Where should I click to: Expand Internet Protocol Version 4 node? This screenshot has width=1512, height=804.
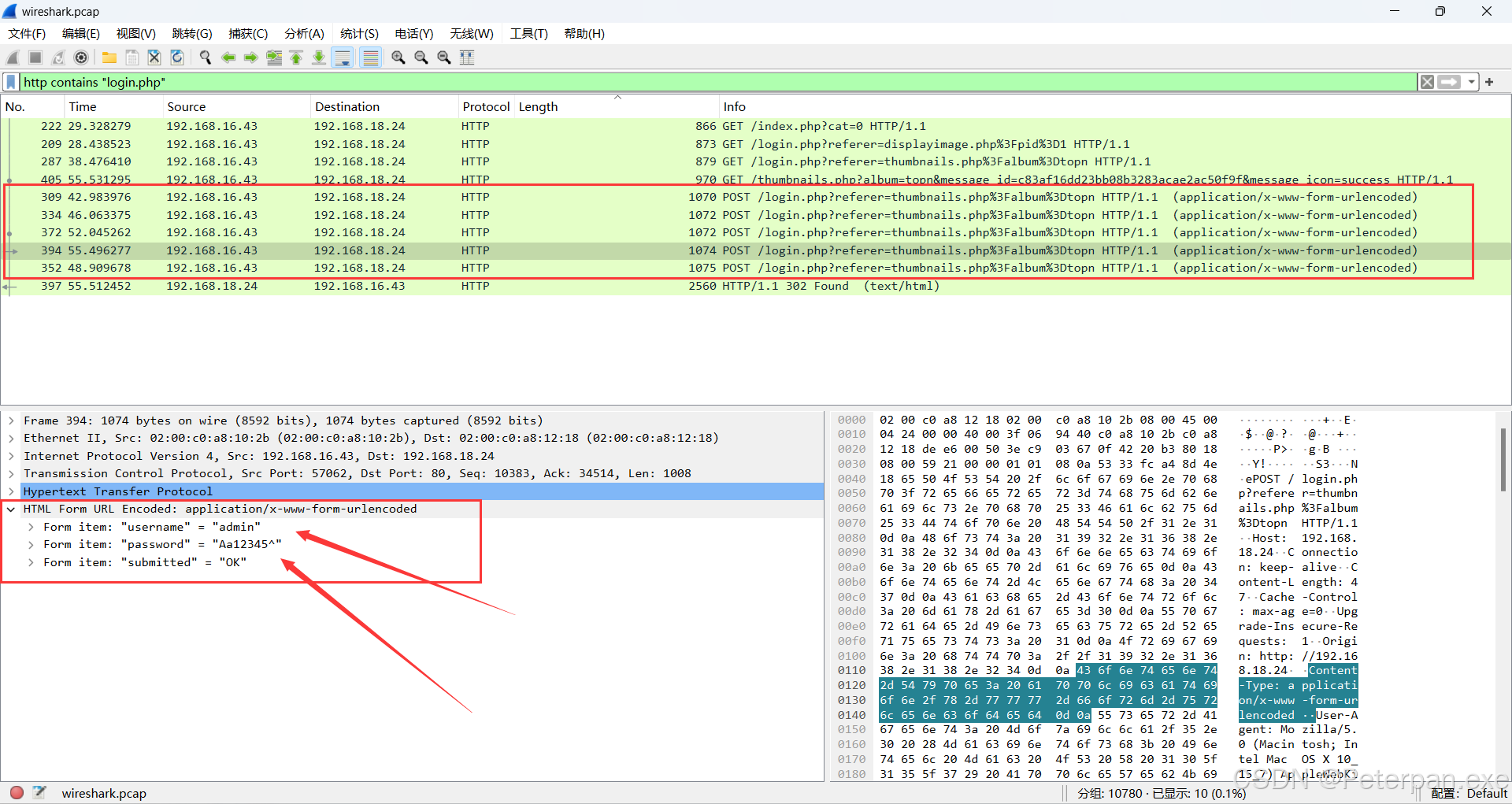[11, 456]
